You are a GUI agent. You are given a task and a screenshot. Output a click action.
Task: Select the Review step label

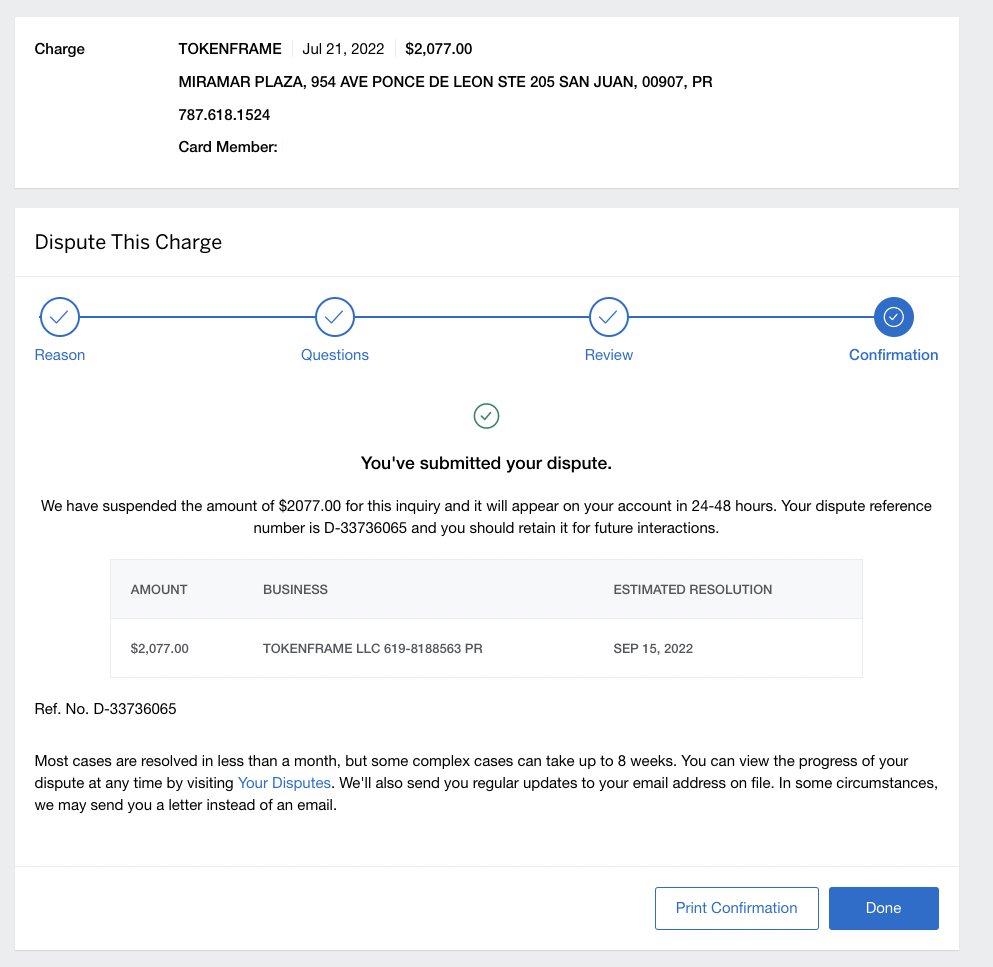point(608,355)
